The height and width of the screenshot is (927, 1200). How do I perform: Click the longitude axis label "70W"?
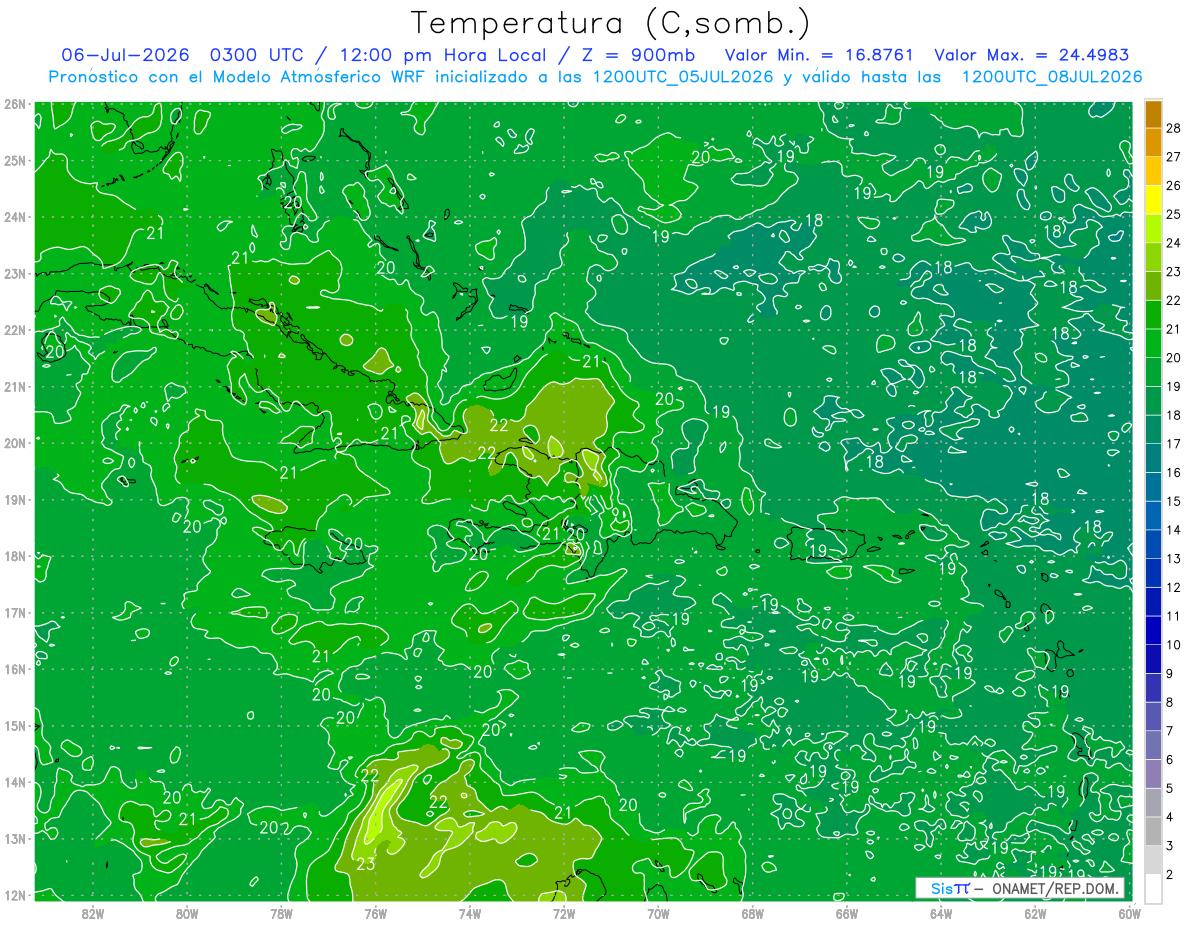tap(658, 914)
